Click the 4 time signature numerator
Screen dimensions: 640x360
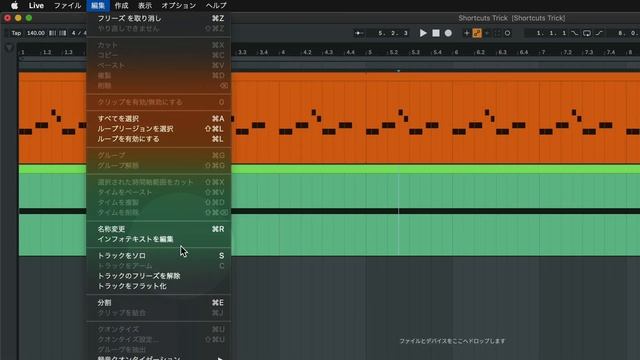coord(73,33)
